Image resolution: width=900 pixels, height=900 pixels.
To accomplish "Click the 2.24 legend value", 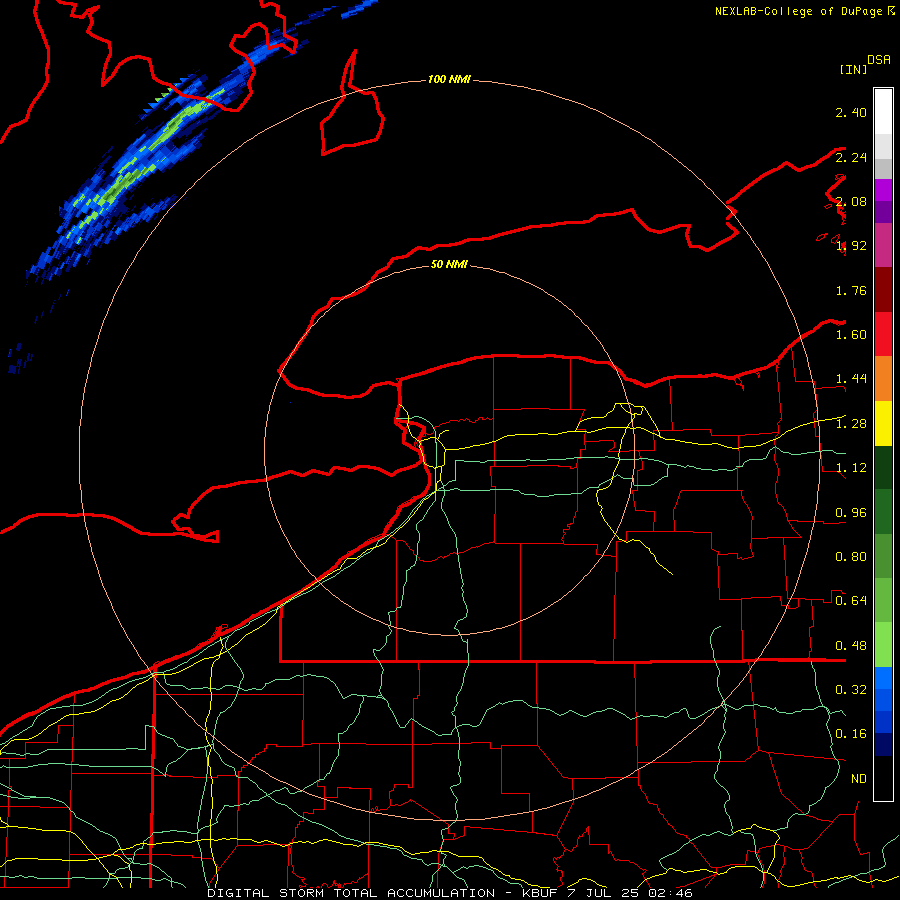I will coord(851,157).
